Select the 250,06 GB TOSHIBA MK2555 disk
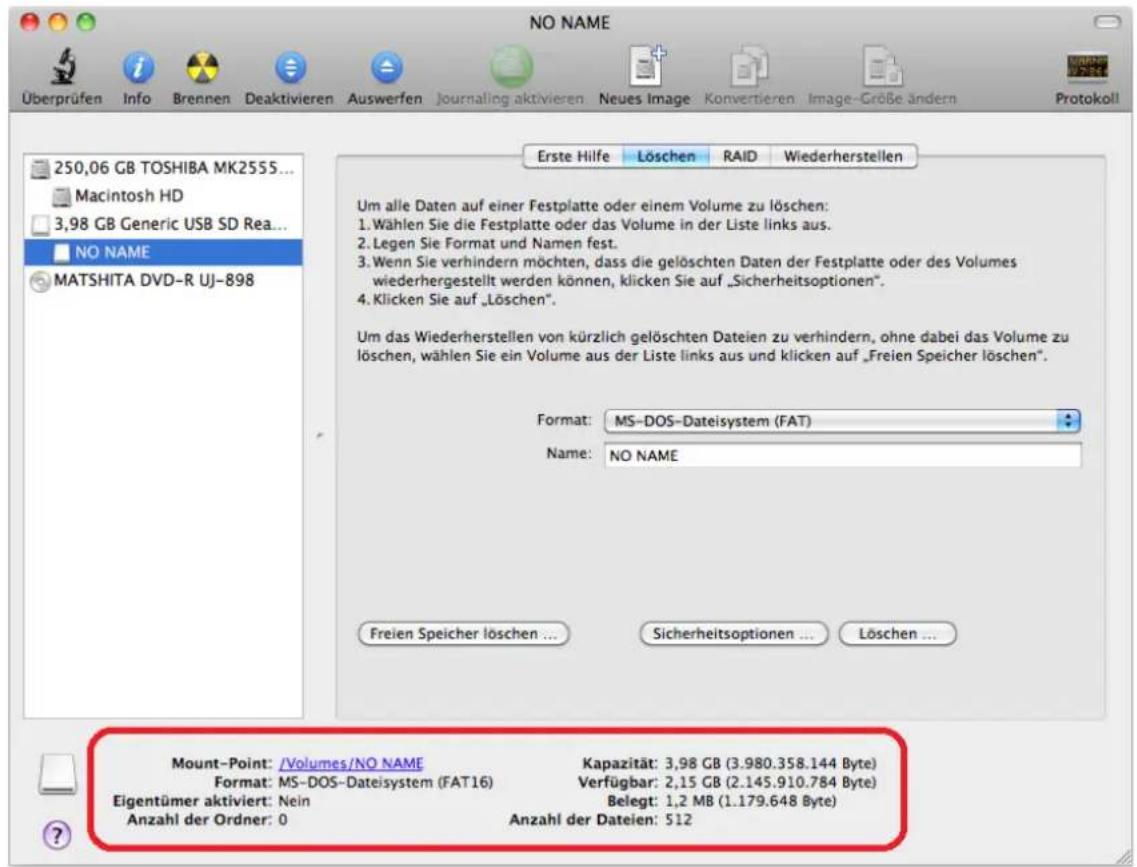Screen dimensions: 1137x867 click(163, 168)
